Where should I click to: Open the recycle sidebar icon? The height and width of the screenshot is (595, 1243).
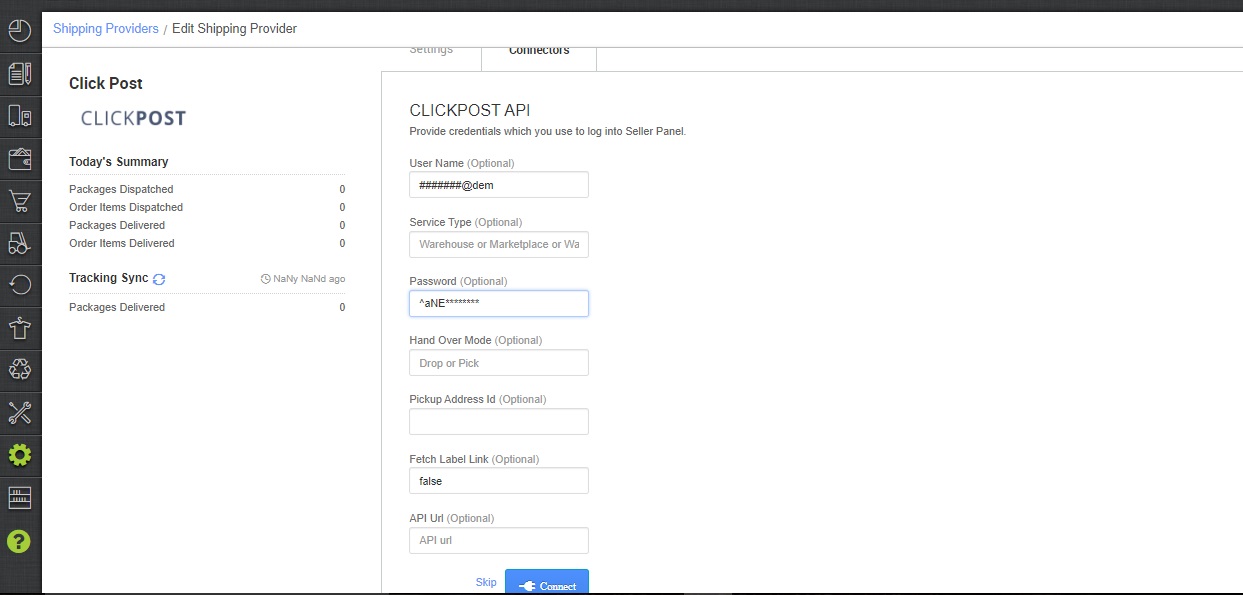(x=20, y=369)
